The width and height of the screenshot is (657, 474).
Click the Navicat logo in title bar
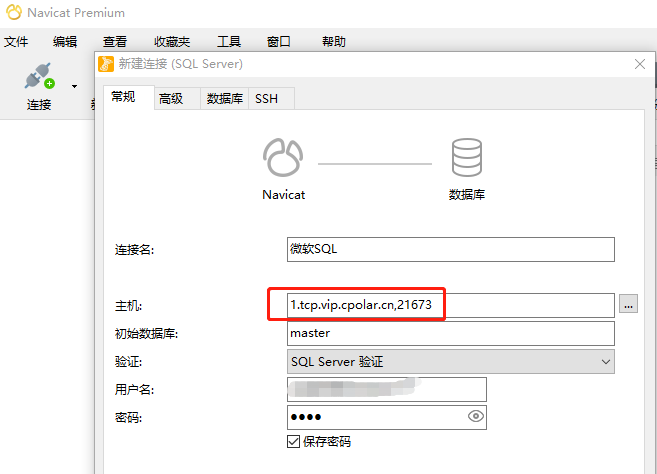14,13
